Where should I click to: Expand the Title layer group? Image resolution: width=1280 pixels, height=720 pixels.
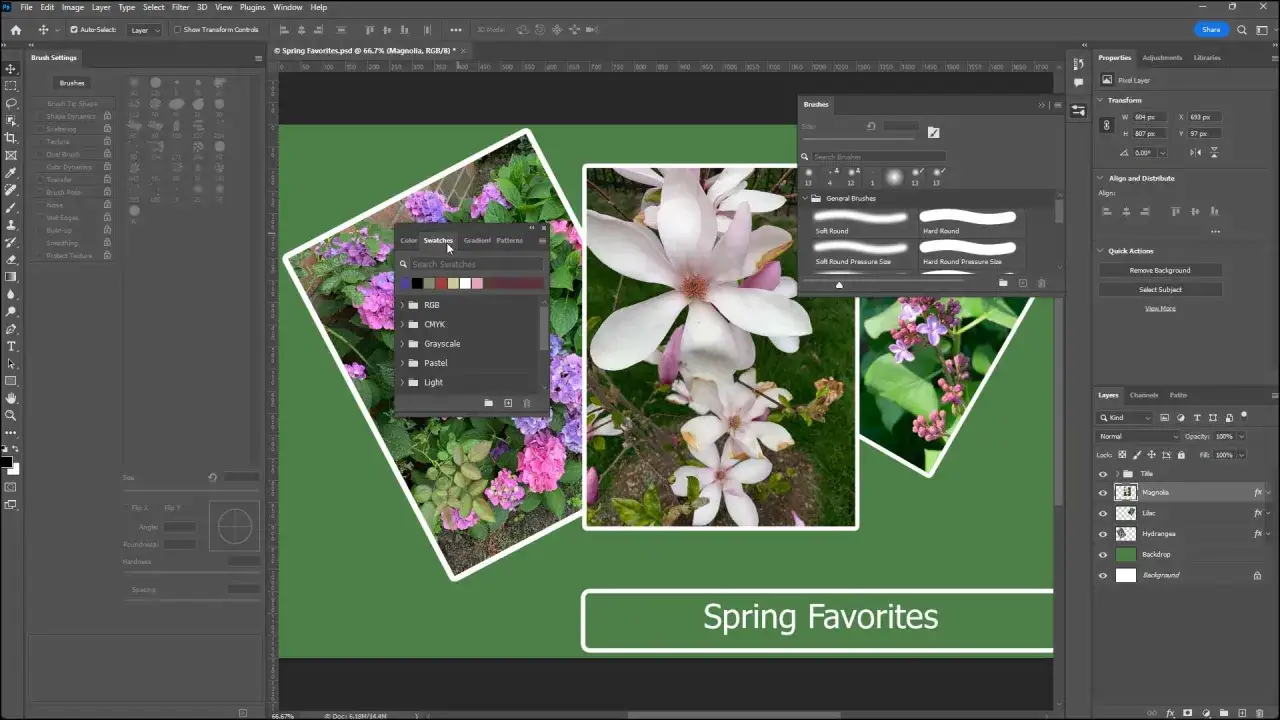pyautogui.click(x=1118, y=473)
